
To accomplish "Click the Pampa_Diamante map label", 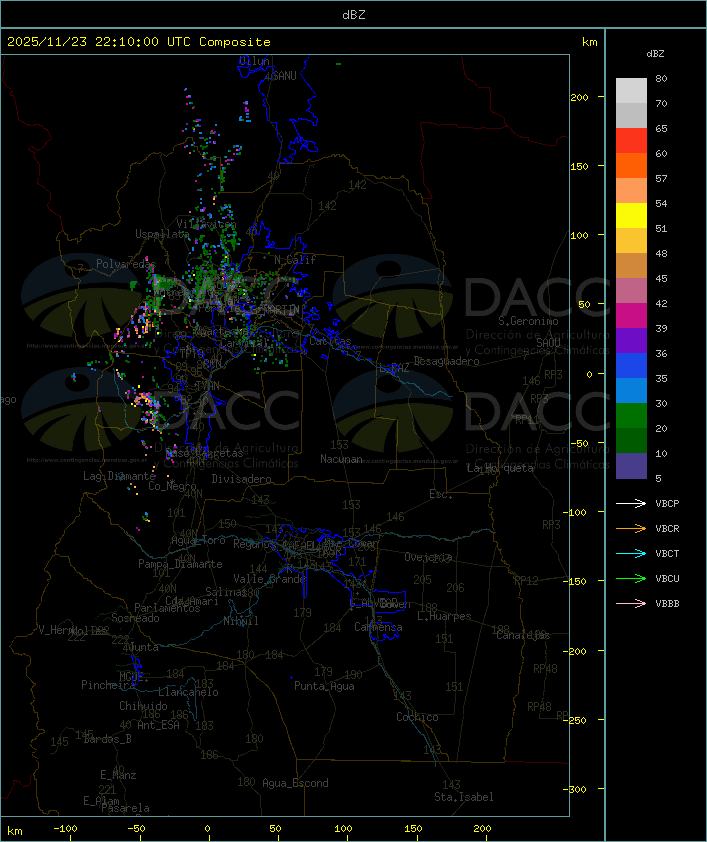I will coord(180,564).
